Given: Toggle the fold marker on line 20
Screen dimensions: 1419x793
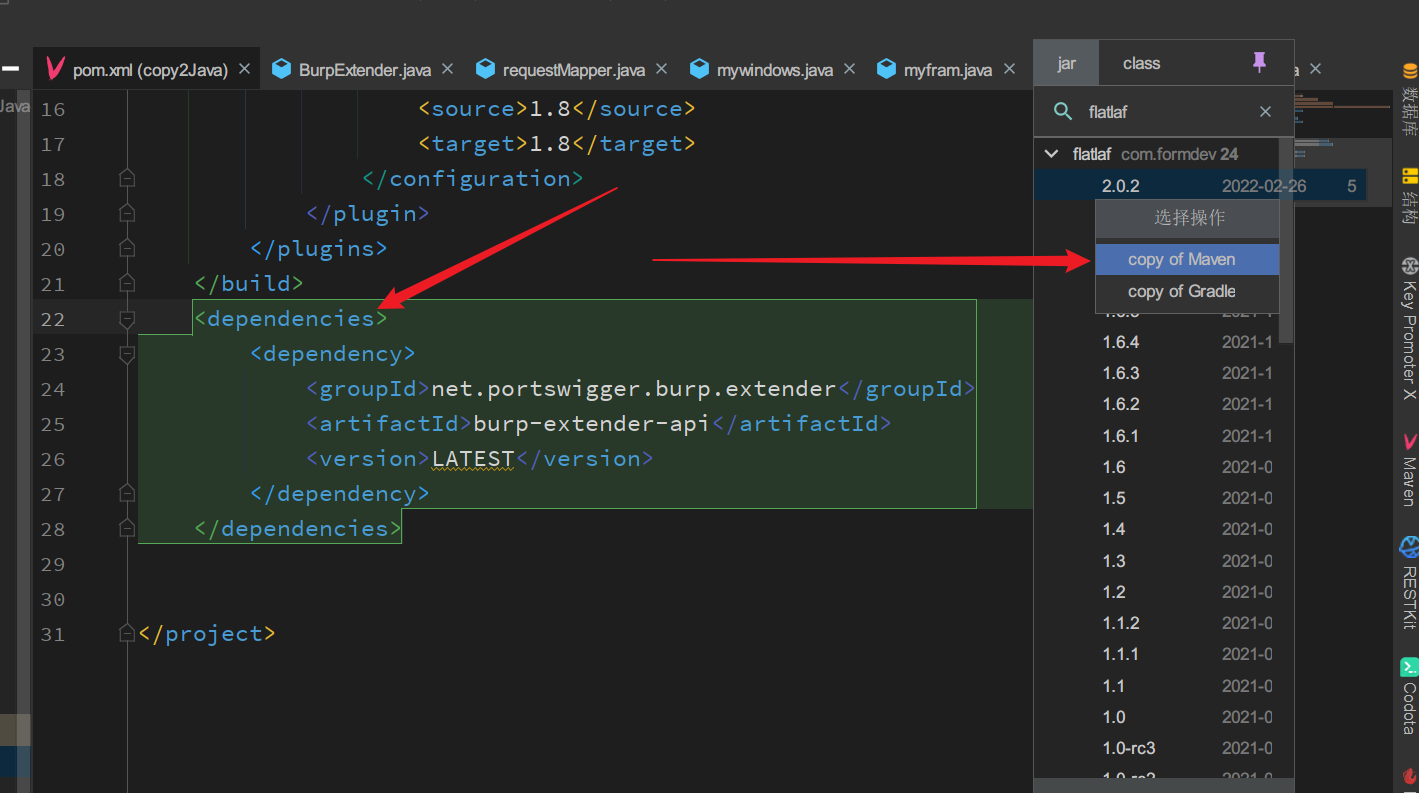Looking at the screenshot, I should point(126,249).
